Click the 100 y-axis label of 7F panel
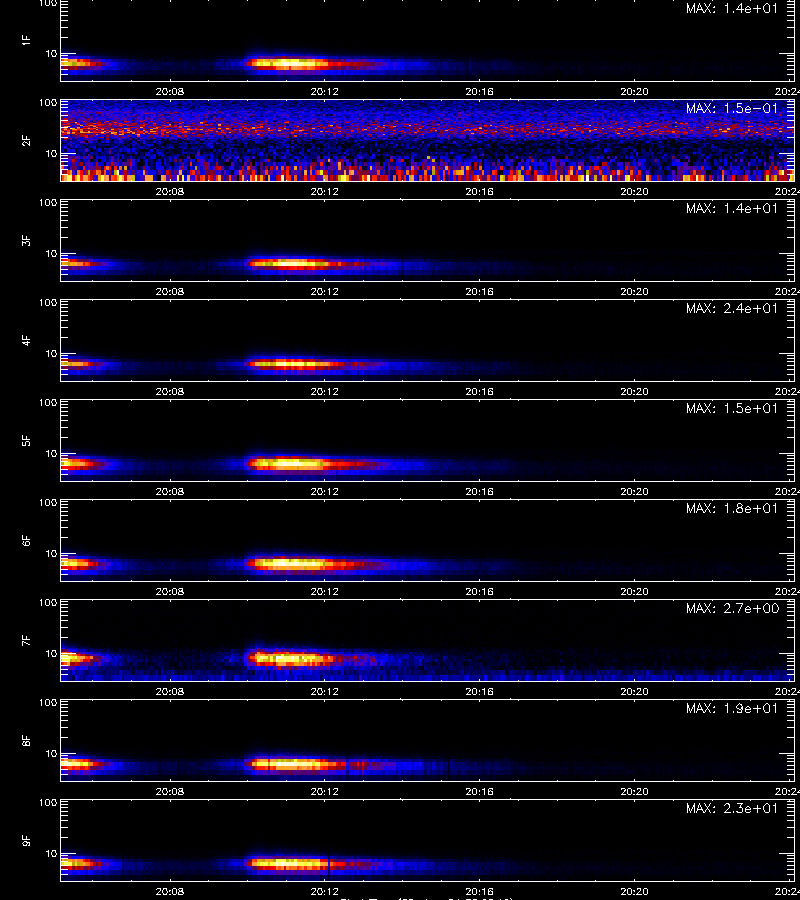 (x=48, y=603)
